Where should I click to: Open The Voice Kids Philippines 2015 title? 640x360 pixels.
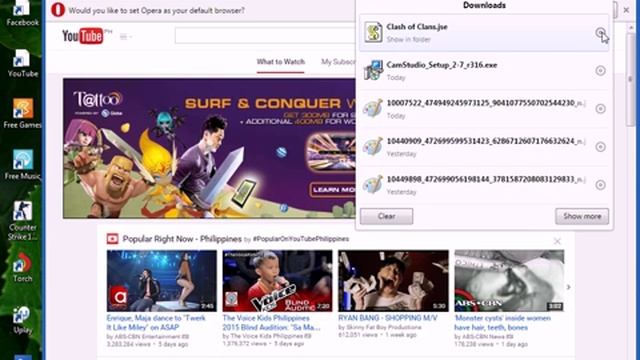(271, 322)
